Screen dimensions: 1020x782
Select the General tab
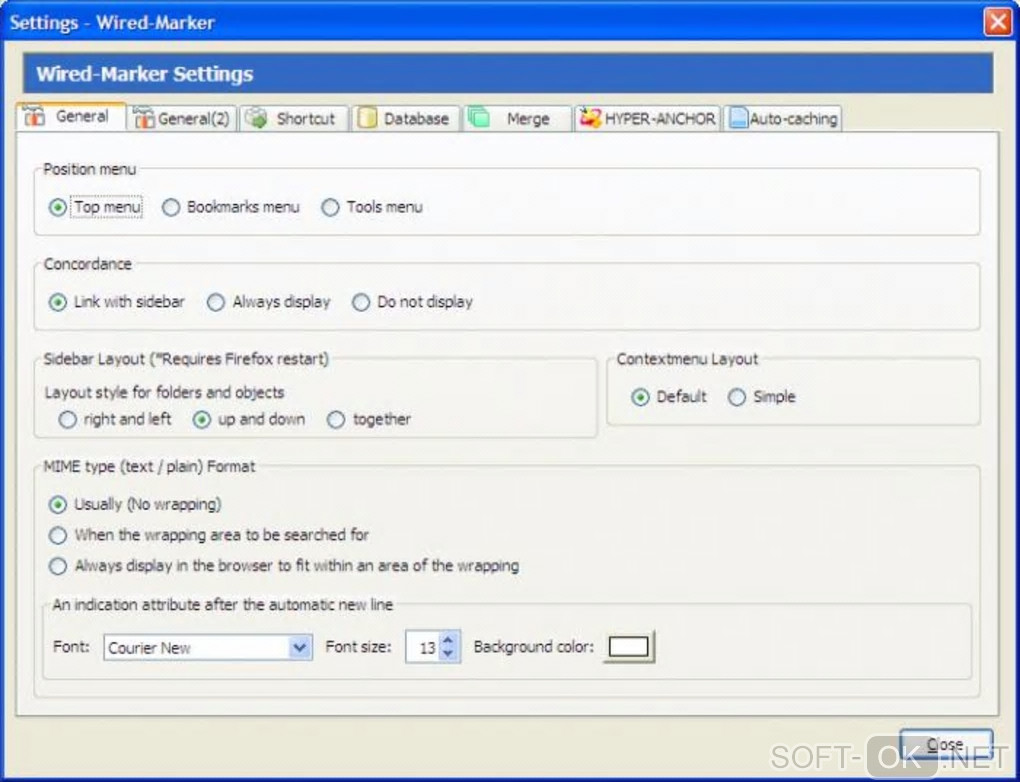[71, 116]
